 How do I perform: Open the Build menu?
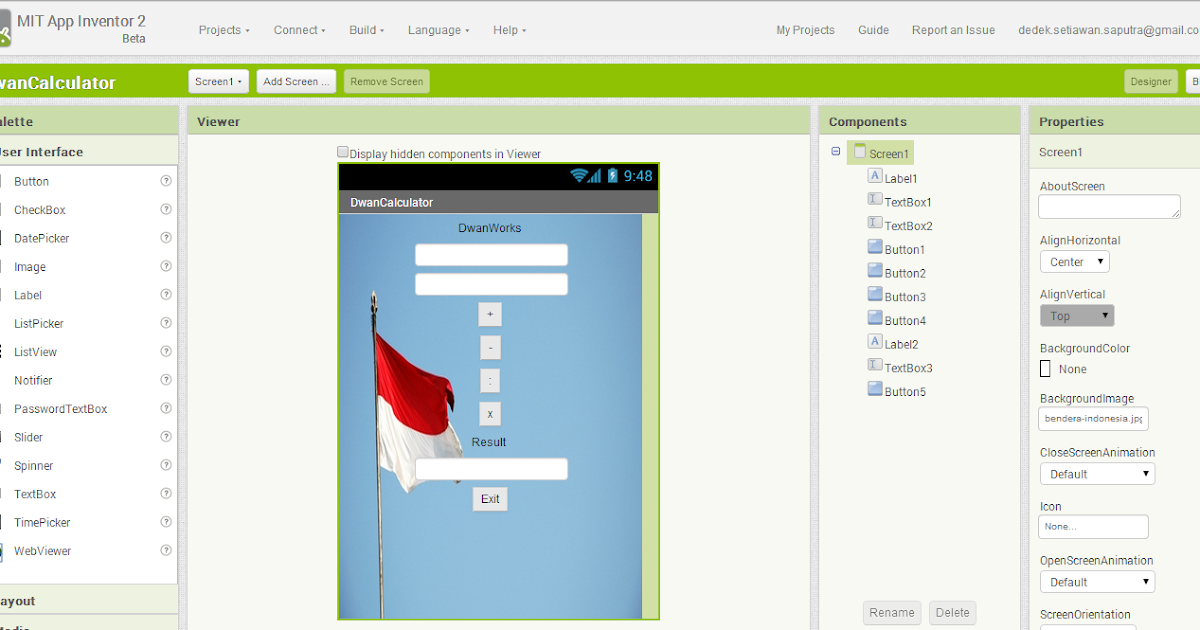(364, 30)
